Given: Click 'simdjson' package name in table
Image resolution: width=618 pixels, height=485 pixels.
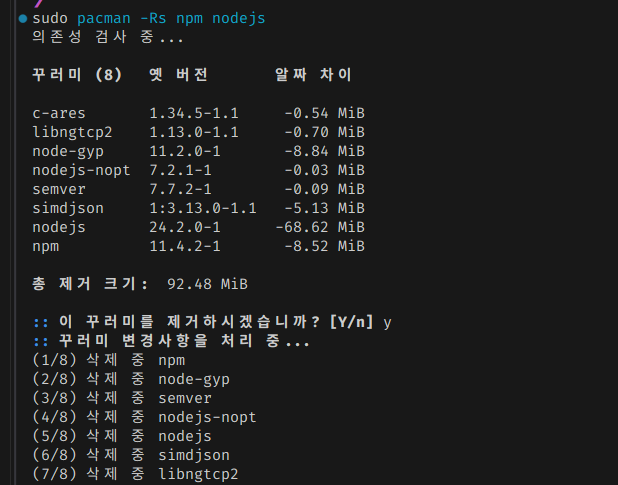Looking at the screenshot, I should coord(68,208).
